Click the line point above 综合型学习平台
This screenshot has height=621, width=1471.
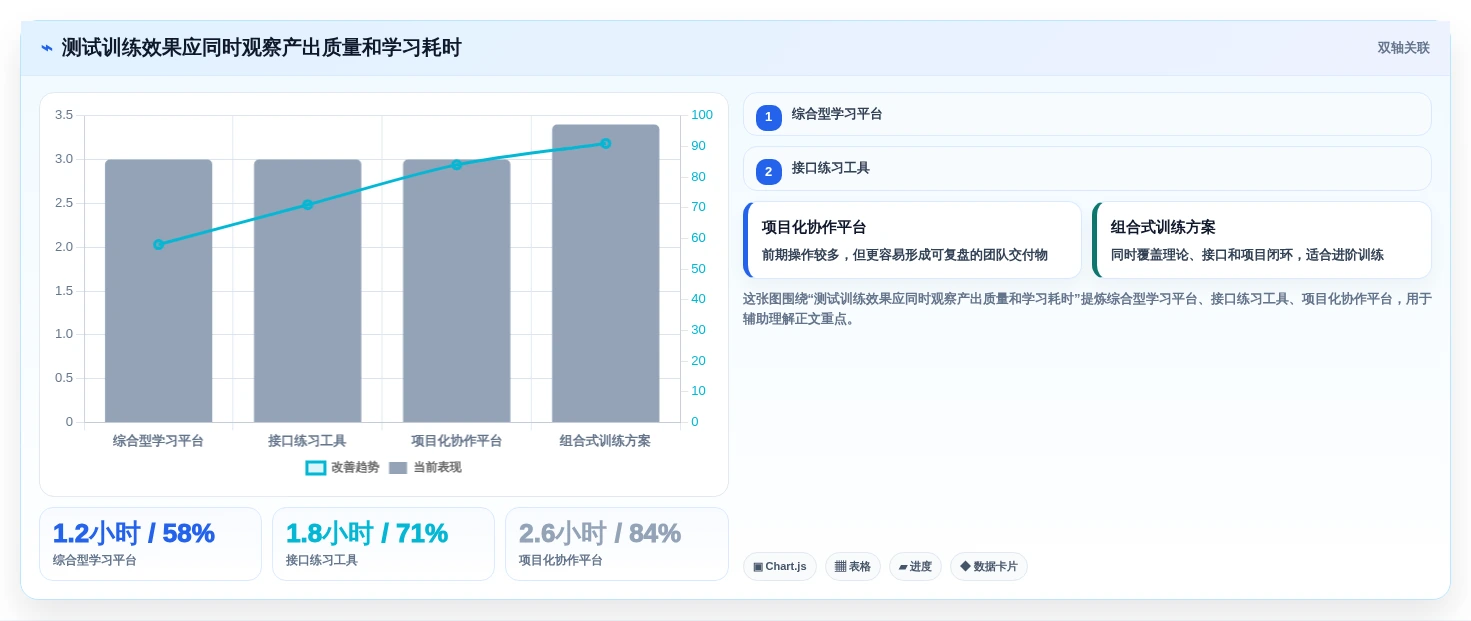[x=158, y=244]
